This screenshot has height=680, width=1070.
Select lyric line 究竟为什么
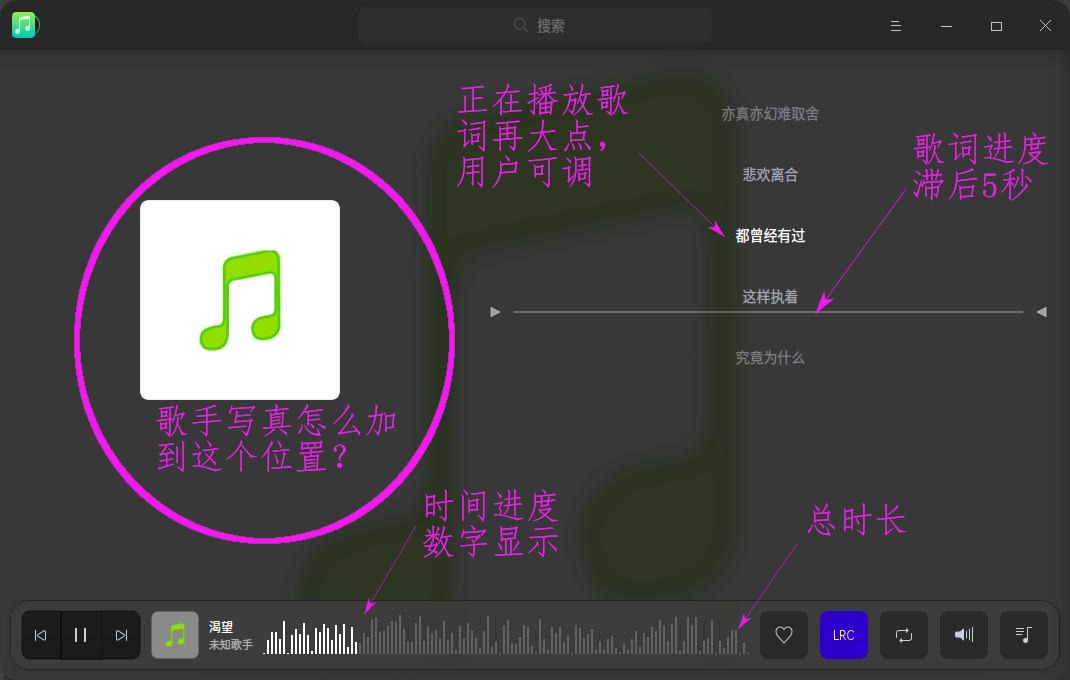click(x=770, y=357)
